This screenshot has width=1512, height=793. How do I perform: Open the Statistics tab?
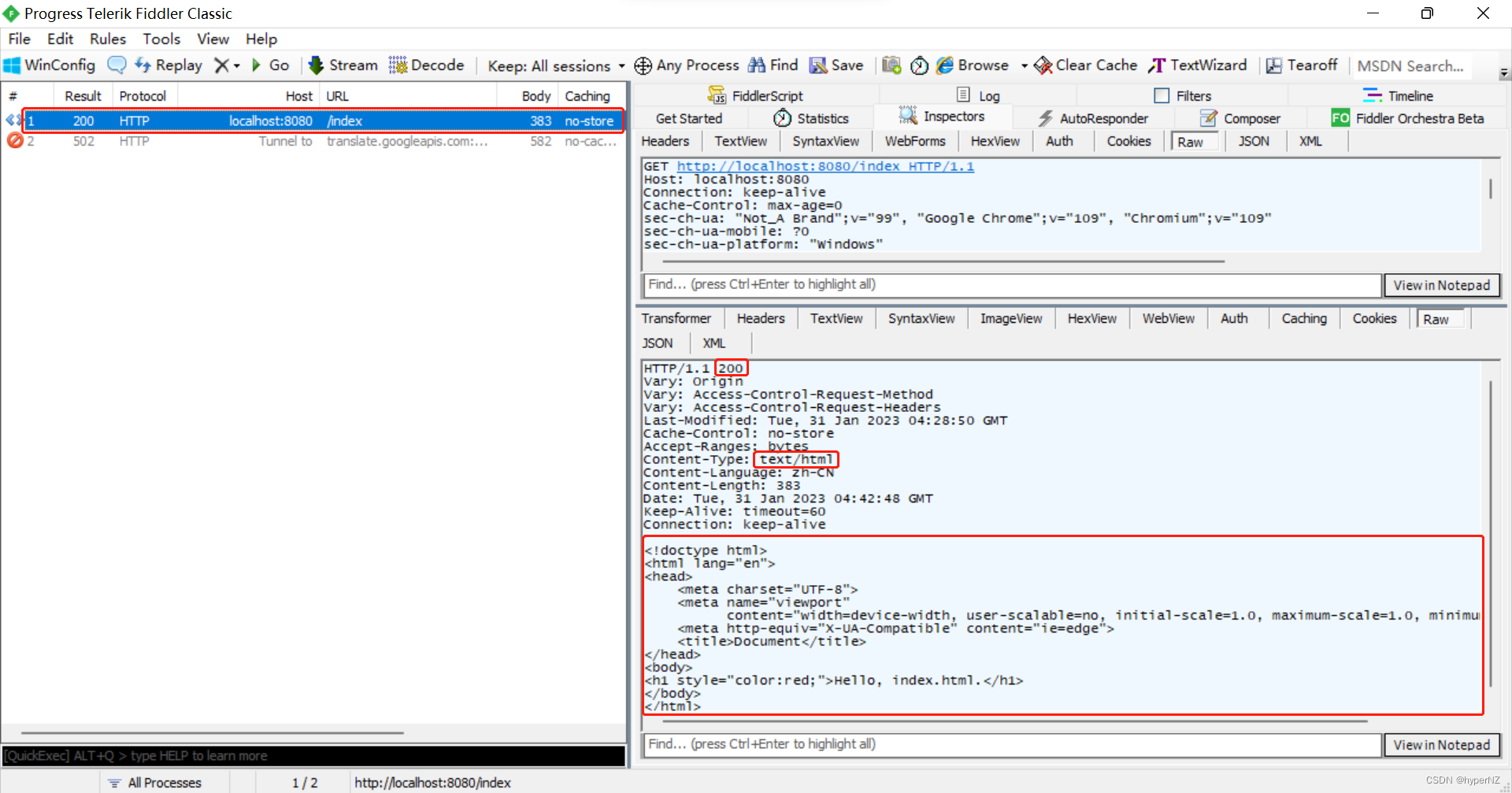click(x=811, y=118)
